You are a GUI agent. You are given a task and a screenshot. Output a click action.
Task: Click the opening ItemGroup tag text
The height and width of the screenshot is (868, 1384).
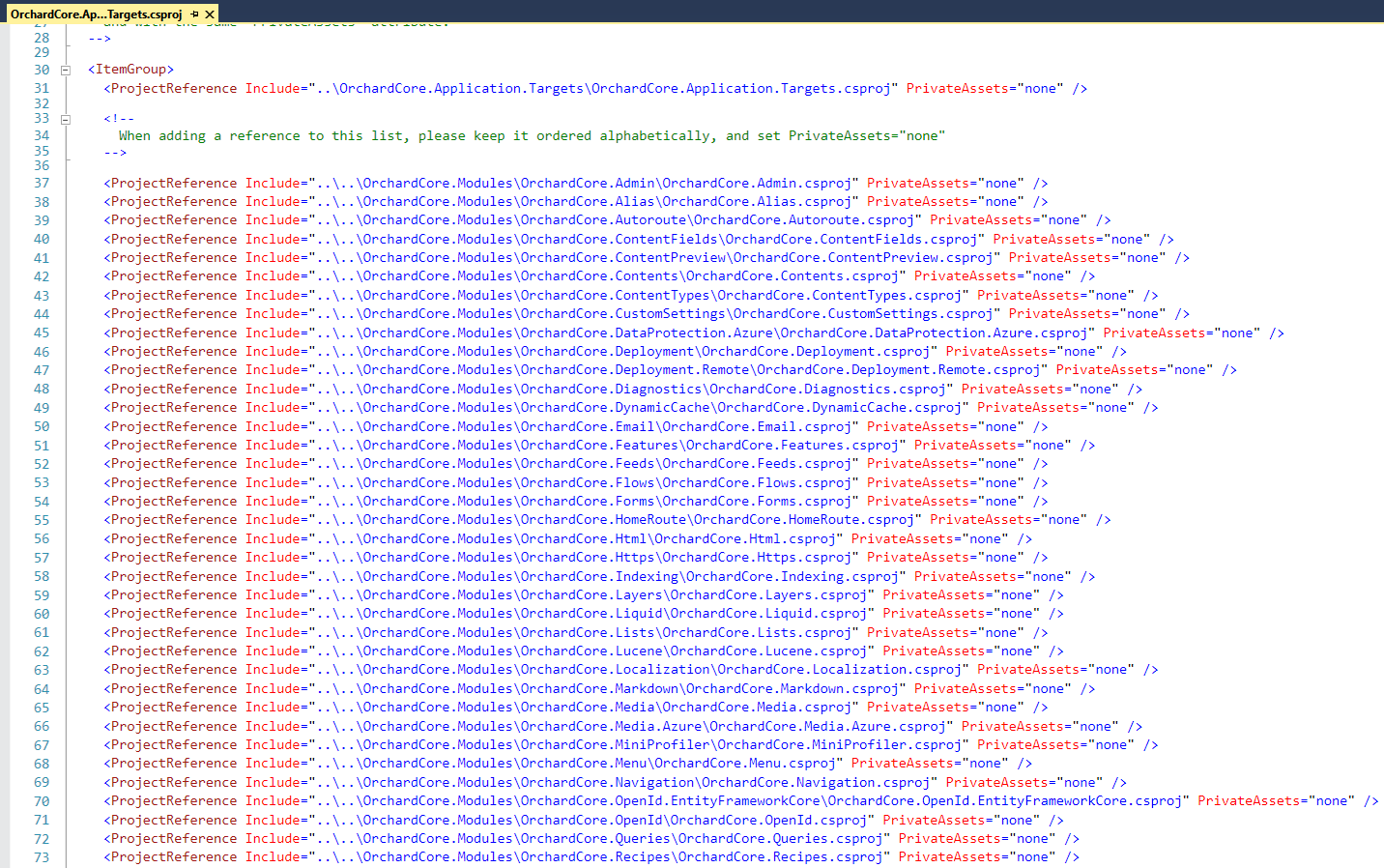coord(130,70)
